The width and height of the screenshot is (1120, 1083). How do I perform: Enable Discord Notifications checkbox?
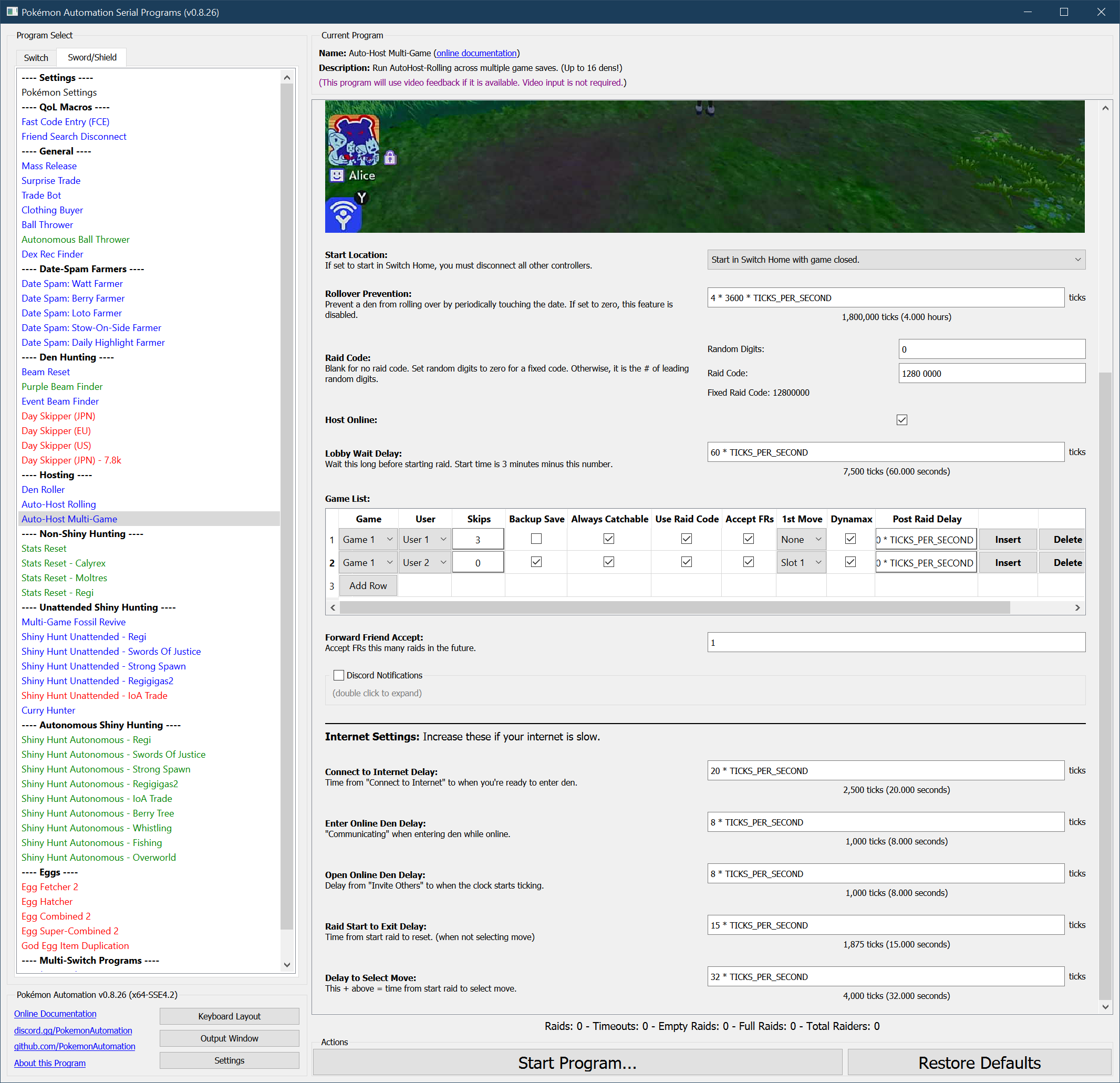tap(339, 675)
